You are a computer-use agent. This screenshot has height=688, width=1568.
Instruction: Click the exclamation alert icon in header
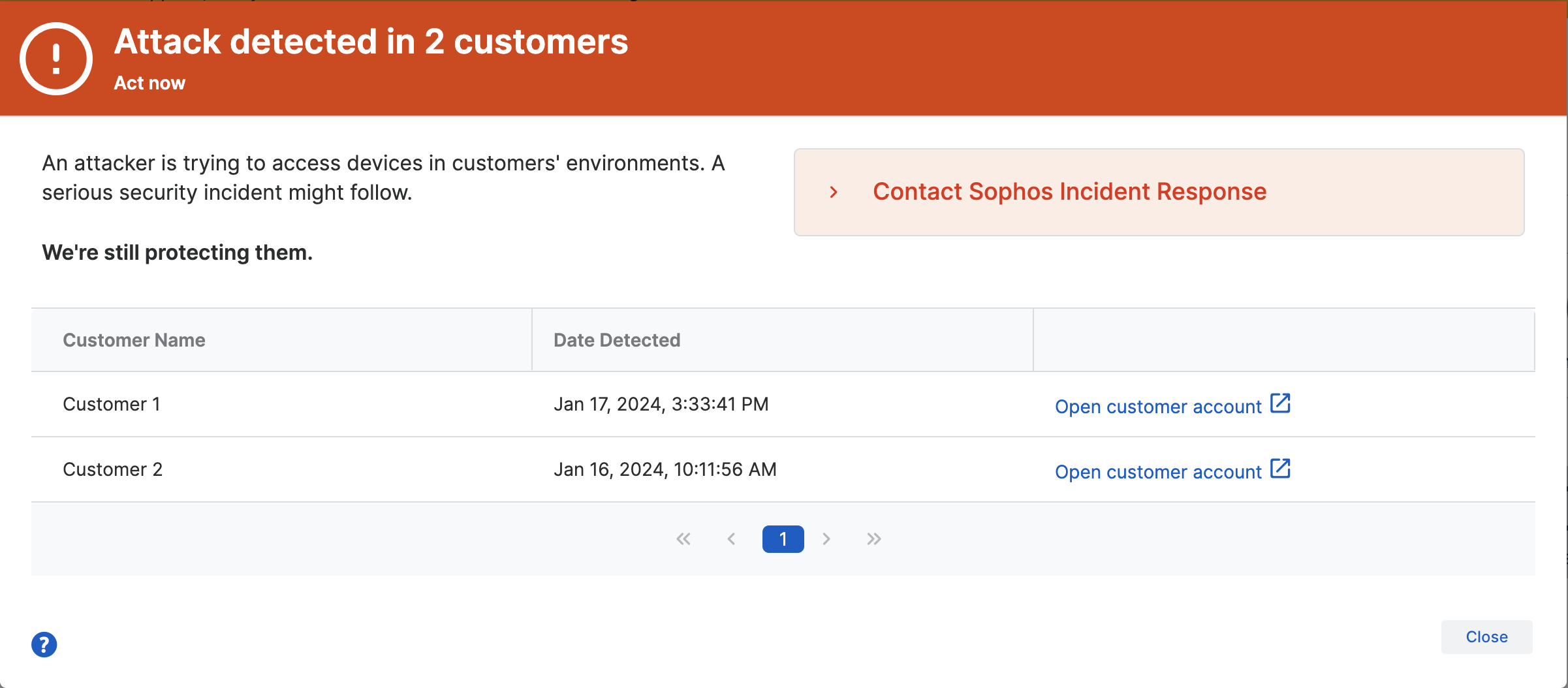click(56, 59)
